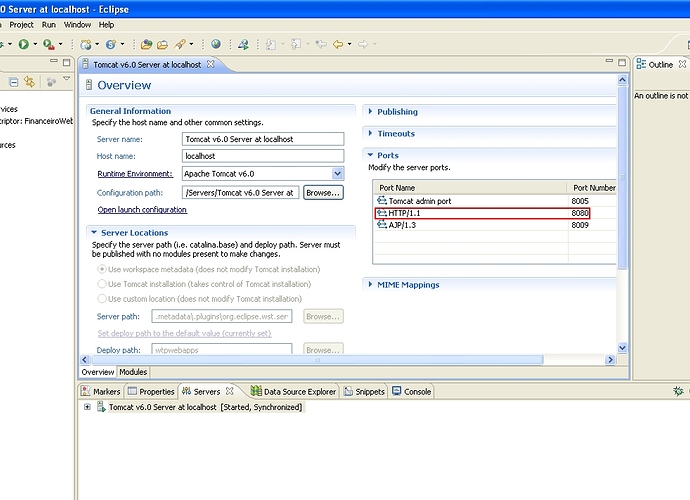Select Use custom location radio button
690x500 pixels.
pos(102,299)
